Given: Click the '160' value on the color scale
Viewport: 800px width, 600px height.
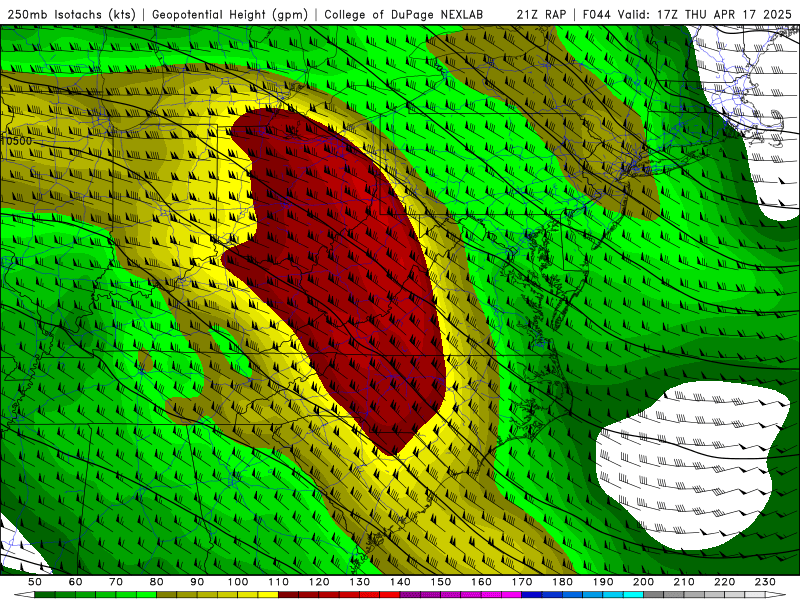Looking at the screenshot, I should point(481,582).
